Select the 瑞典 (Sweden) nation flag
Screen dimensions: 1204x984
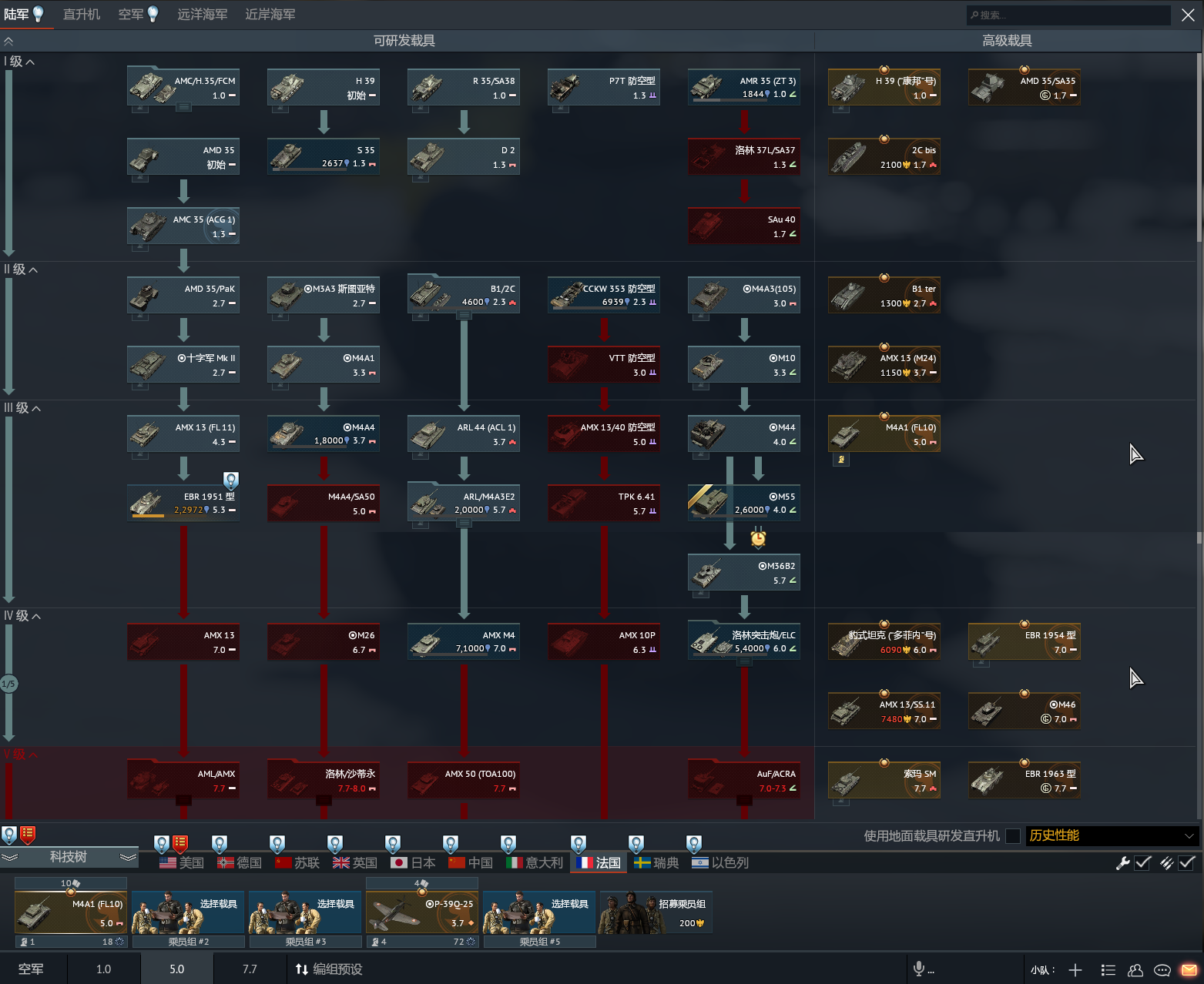[x=656, y=862]
